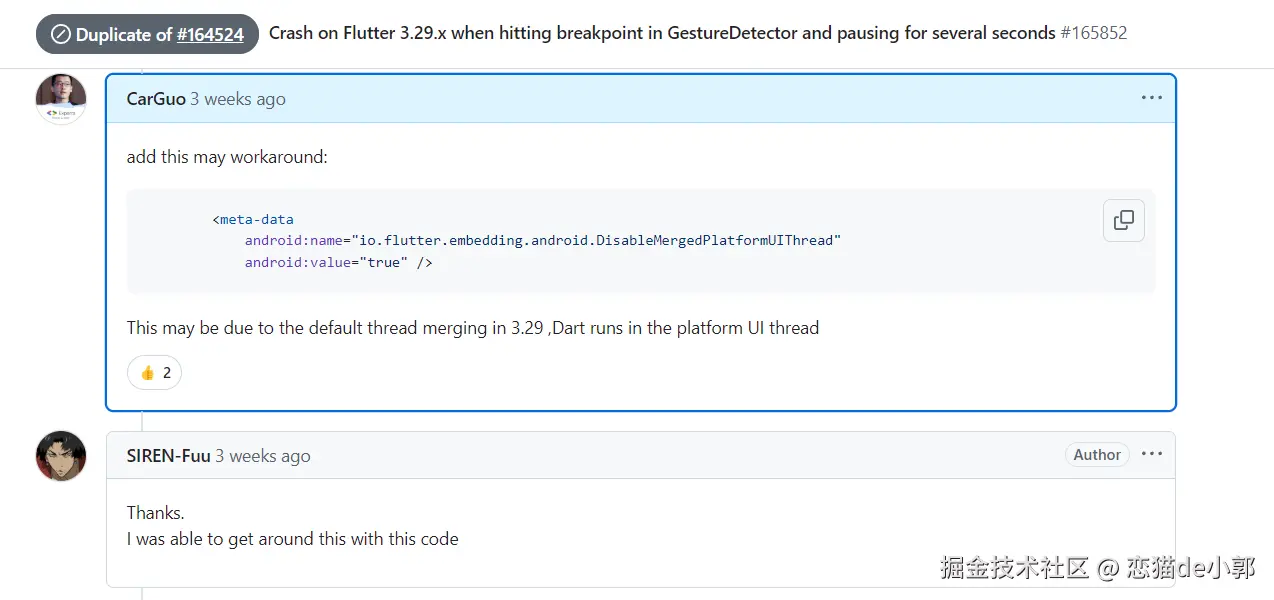Click issue number #165852
This screenshot has width=1274, height=600.
[x=1093, y=33]
